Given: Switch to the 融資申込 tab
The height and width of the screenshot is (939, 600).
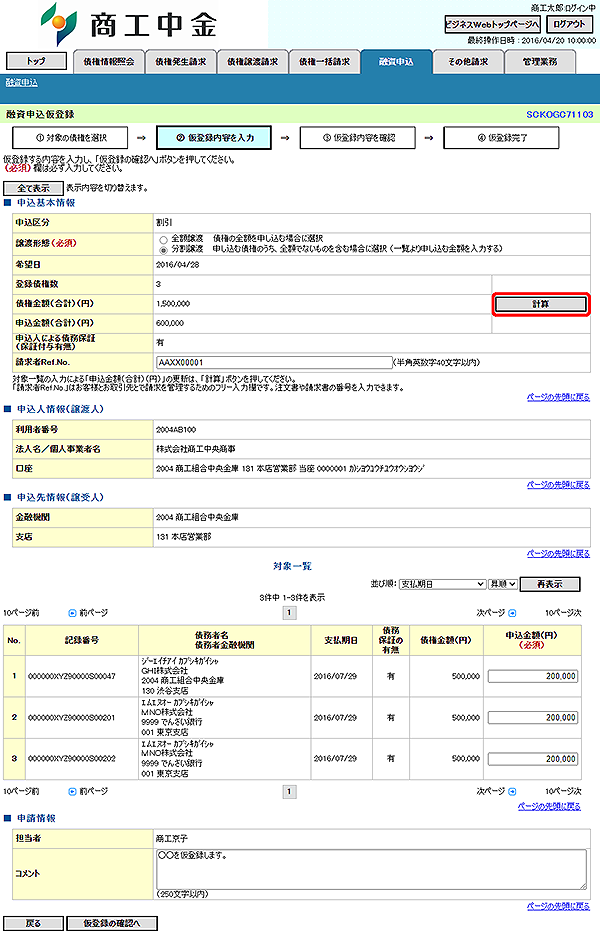Looking at the screenshot, I should (396, 62).
